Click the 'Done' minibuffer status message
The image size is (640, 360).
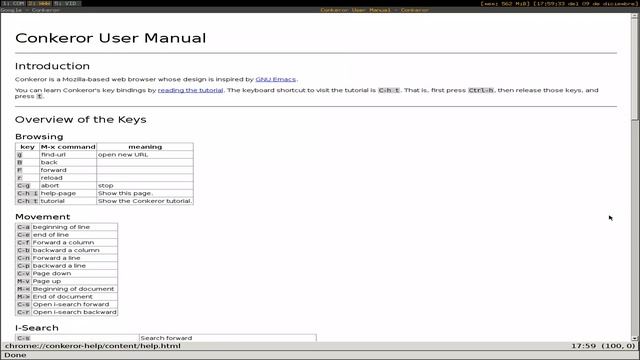[15, 355]
